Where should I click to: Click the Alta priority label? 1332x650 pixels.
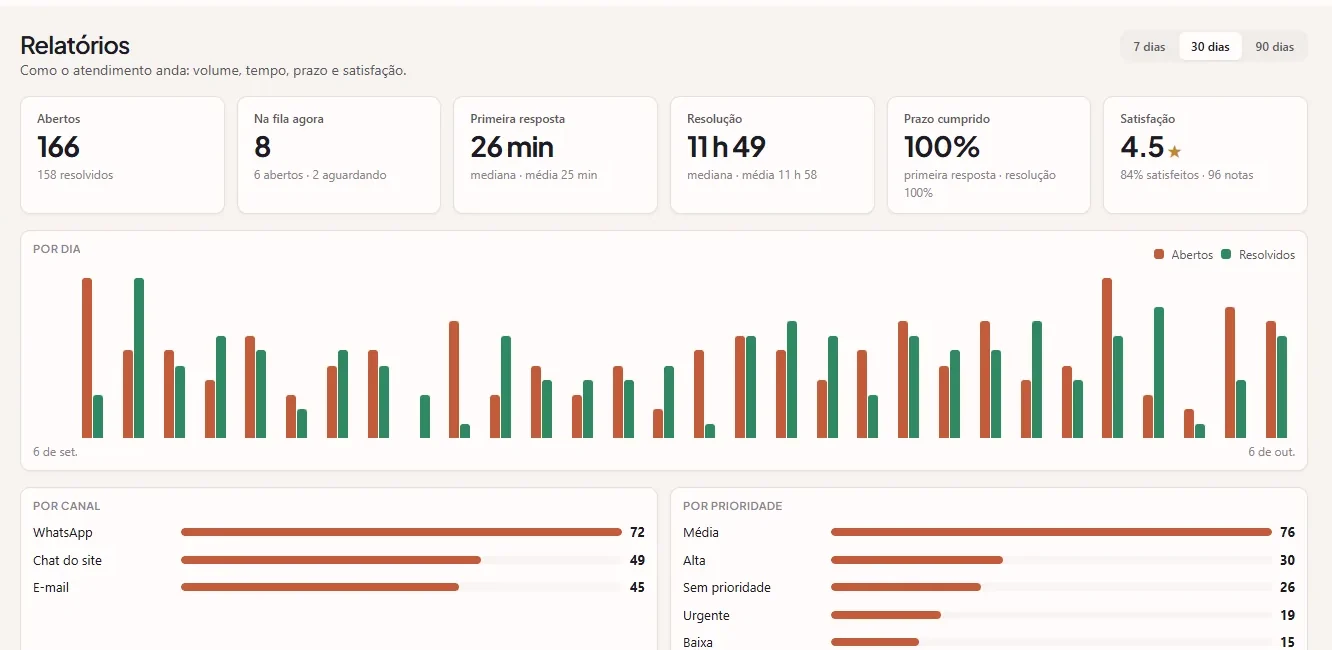click(x=694, y=560)
